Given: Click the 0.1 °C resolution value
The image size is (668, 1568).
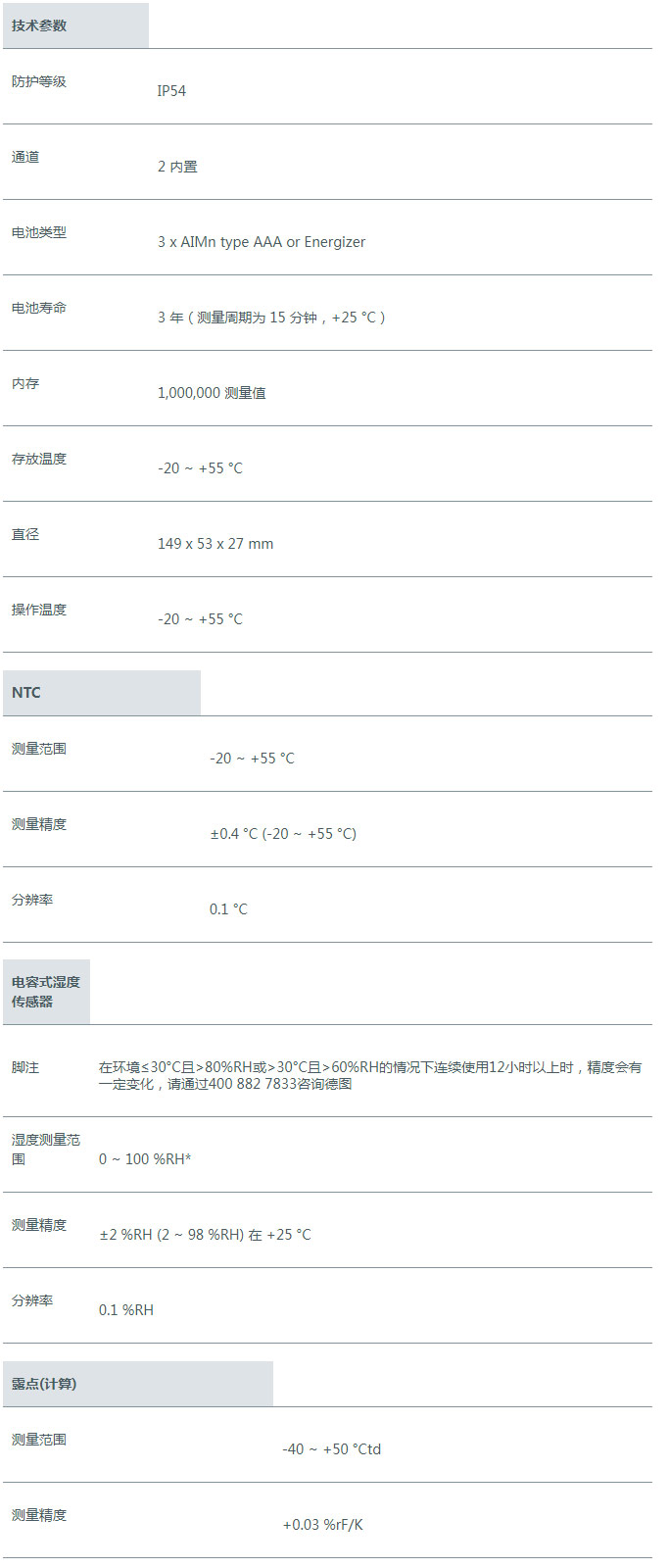Looking at the screenshot, I should click(228, 909).
